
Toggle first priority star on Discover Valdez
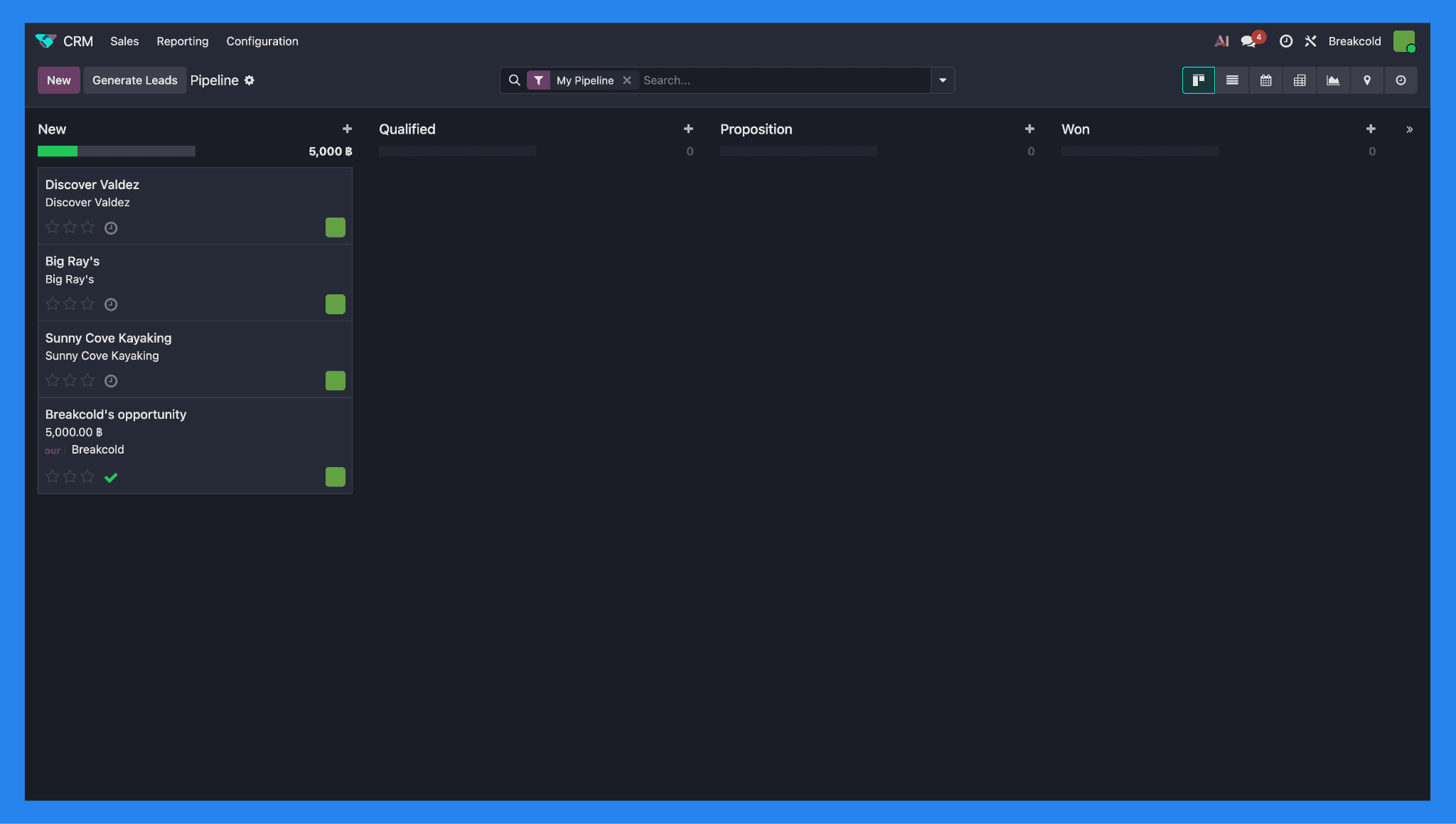pos(52,227)
